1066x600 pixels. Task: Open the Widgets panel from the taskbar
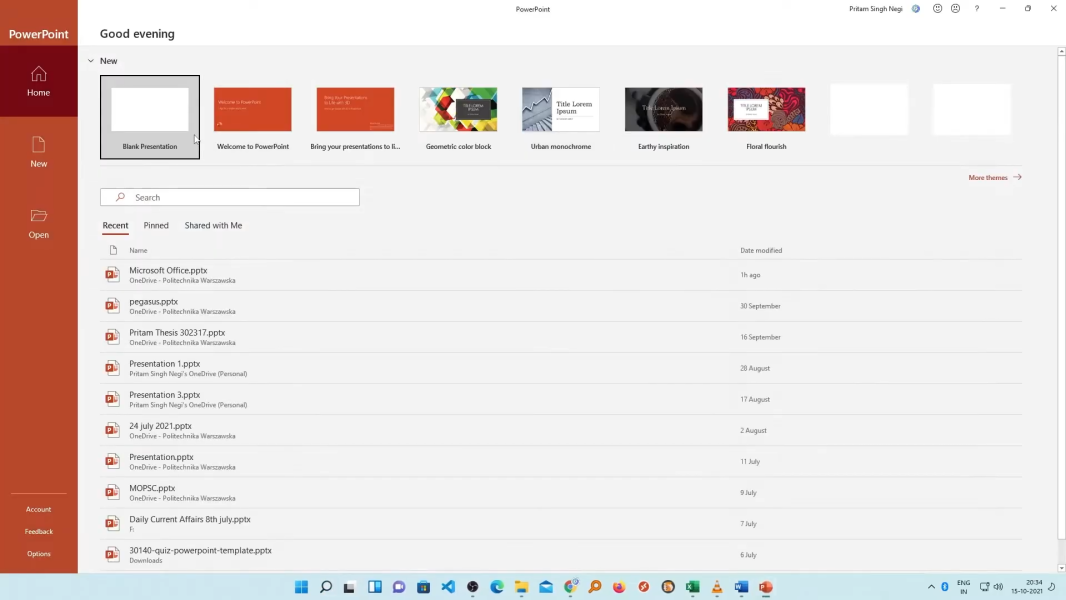(375, 587)
